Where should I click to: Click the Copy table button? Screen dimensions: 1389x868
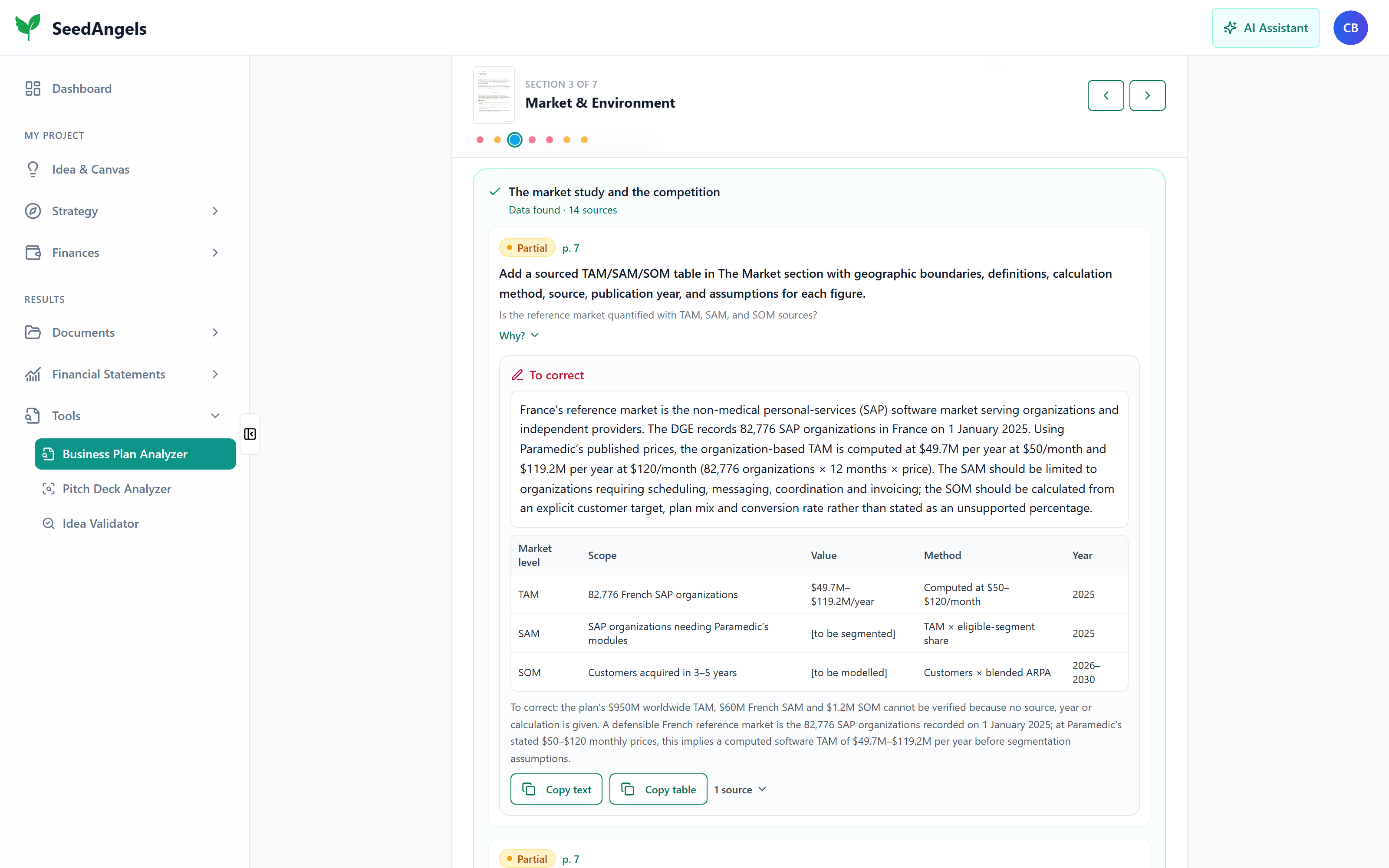point(658,789)
